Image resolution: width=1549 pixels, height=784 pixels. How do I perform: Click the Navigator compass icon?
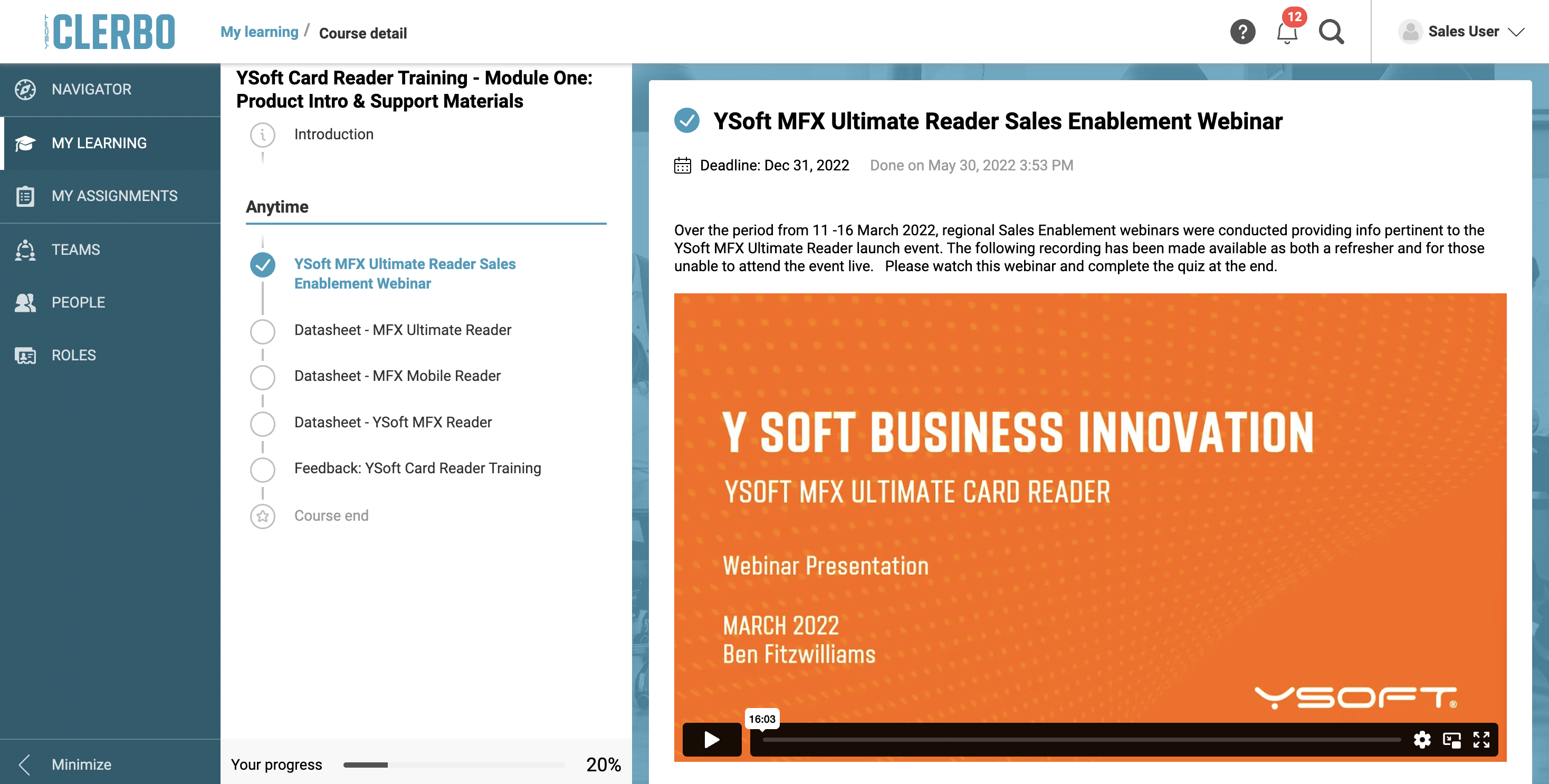[x=25, y=89]
